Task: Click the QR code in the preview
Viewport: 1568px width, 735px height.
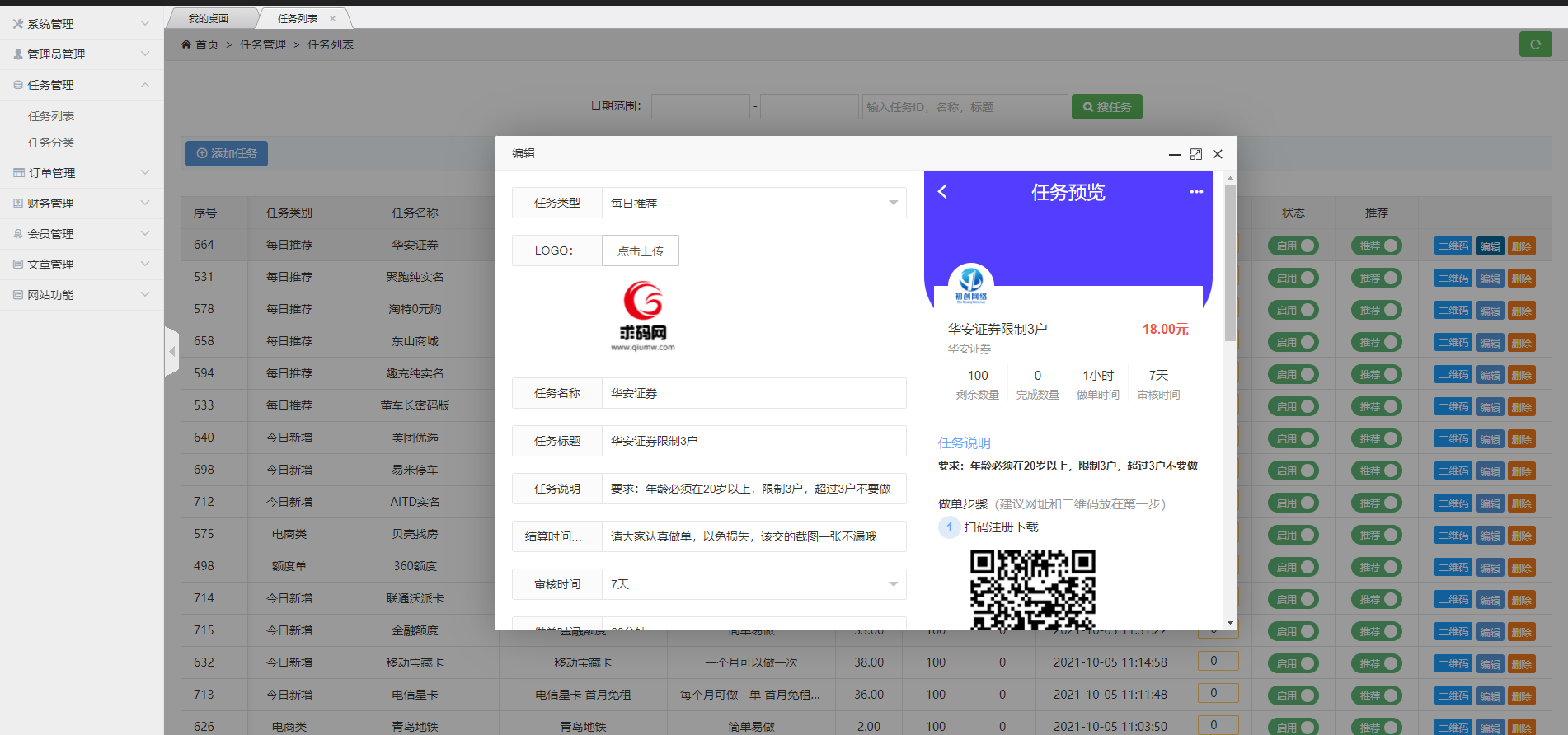Action: (1032, 590)
